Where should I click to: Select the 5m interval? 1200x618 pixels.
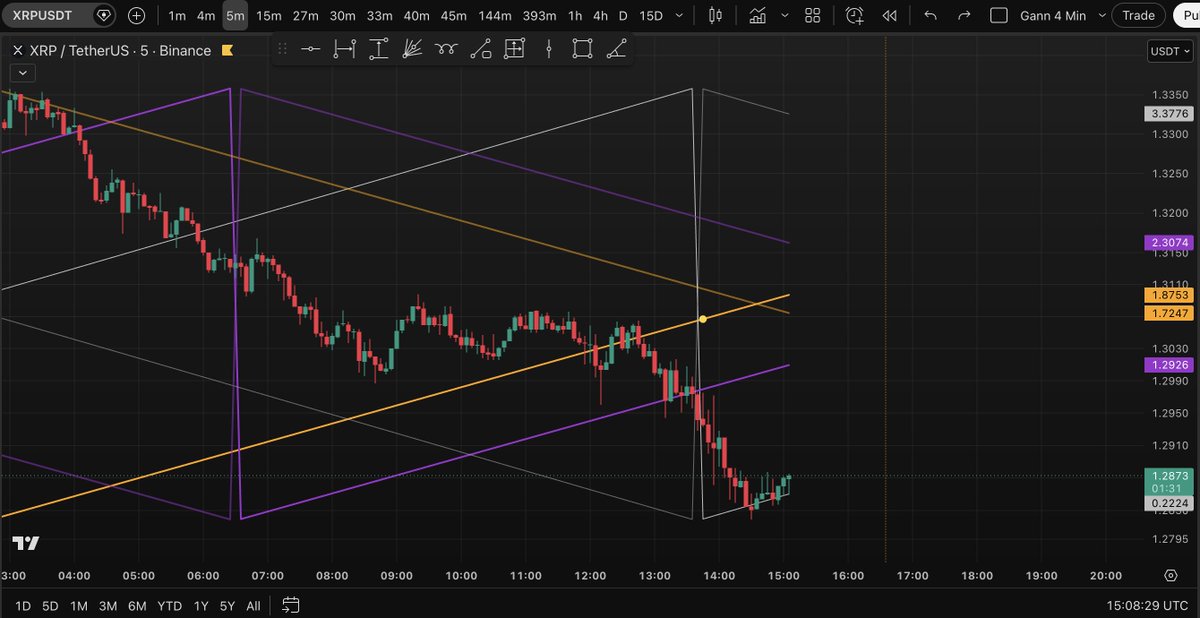[235, 15]
